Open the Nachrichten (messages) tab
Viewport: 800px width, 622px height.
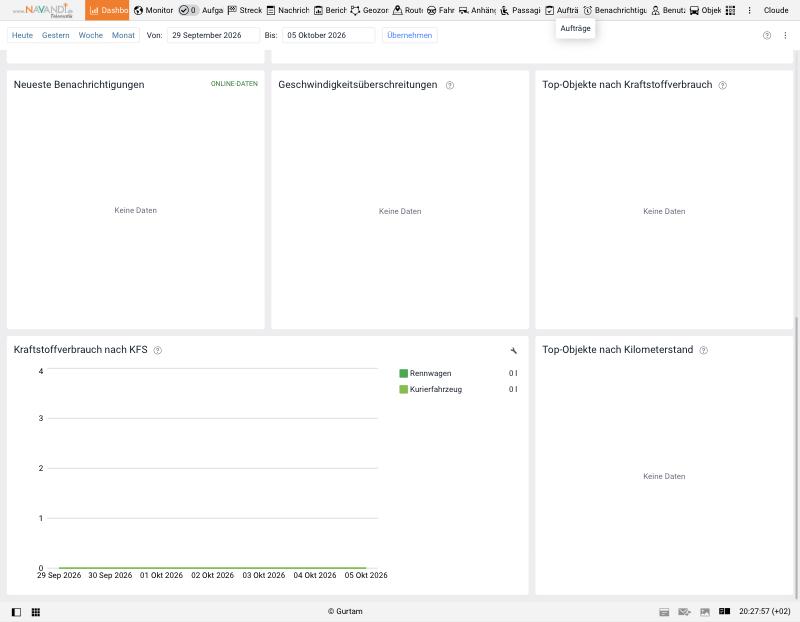[288, 10]
